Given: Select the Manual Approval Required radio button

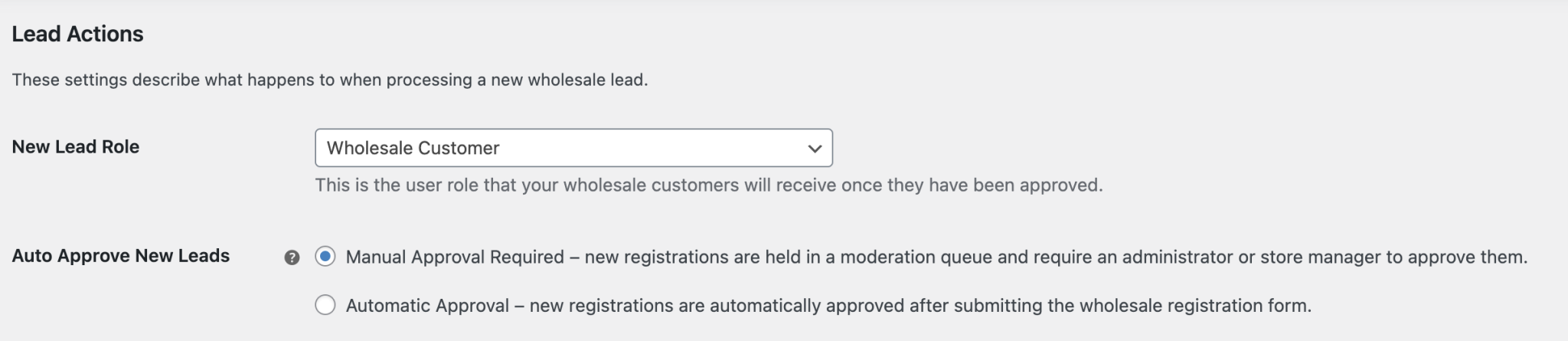Looking at the screenshot, I should tap(325, 257).
